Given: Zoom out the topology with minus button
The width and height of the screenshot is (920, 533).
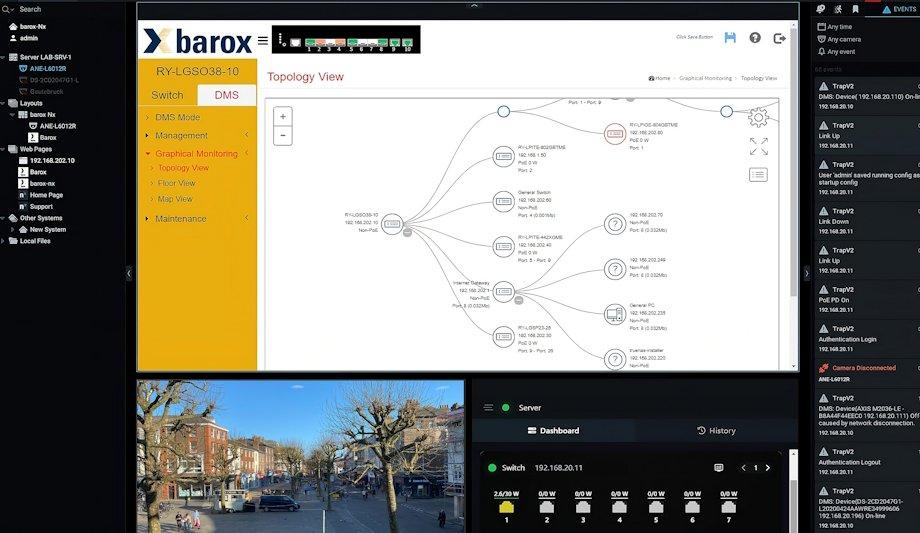Looking at the screenshot, I should [x=283, y=136].
